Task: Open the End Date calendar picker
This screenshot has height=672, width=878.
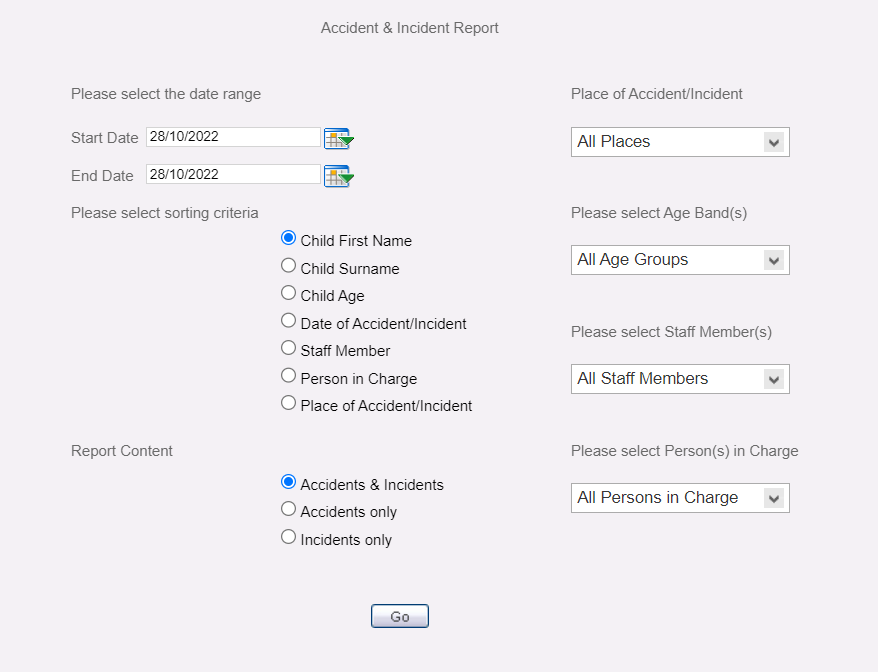Action: coord(339,176)
